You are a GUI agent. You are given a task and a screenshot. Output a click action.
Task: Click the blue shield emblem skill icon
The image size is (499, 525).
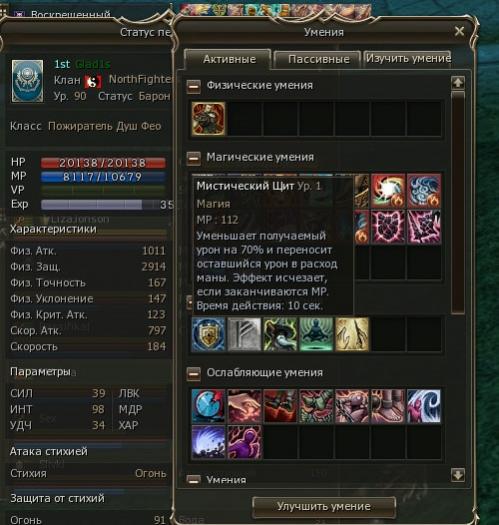pyautogui.click(x=208, y=334)
